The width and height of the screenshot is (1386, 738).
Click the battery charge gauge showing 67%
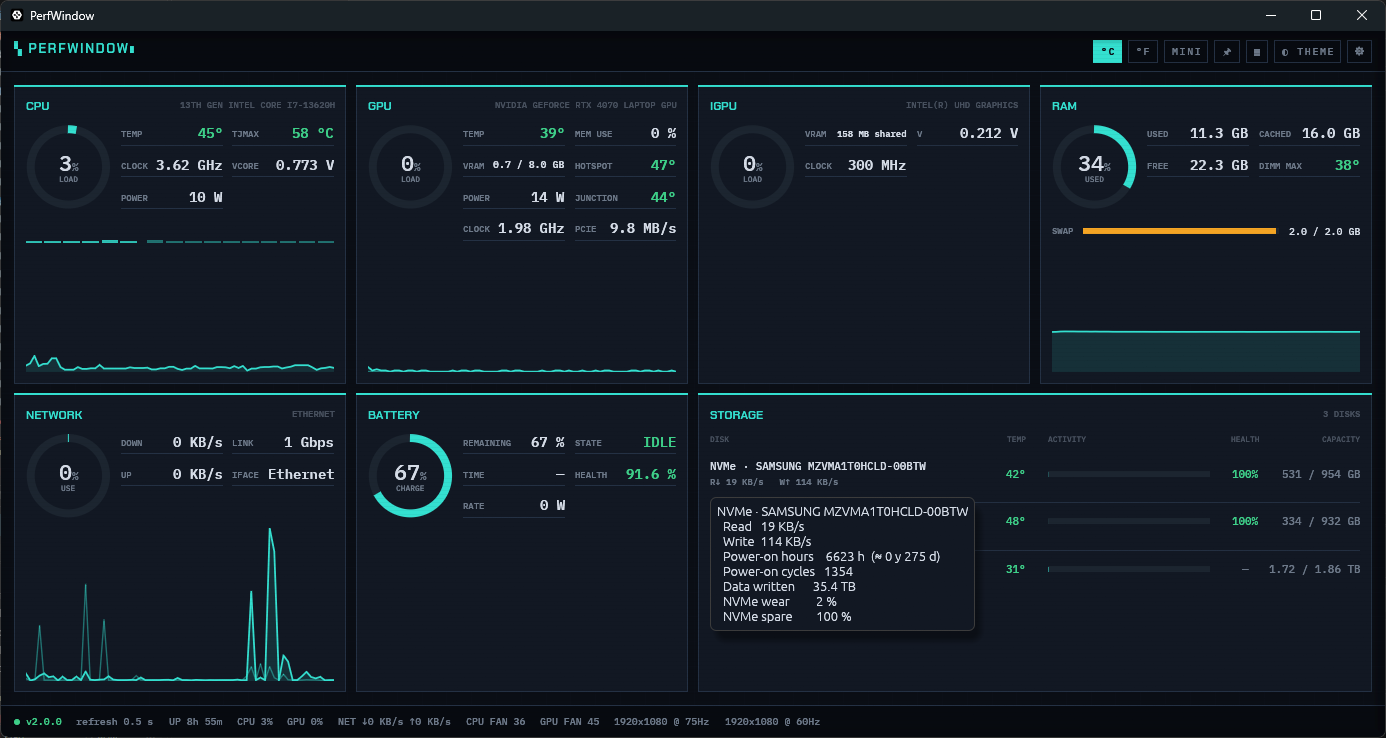pos(410,475)
